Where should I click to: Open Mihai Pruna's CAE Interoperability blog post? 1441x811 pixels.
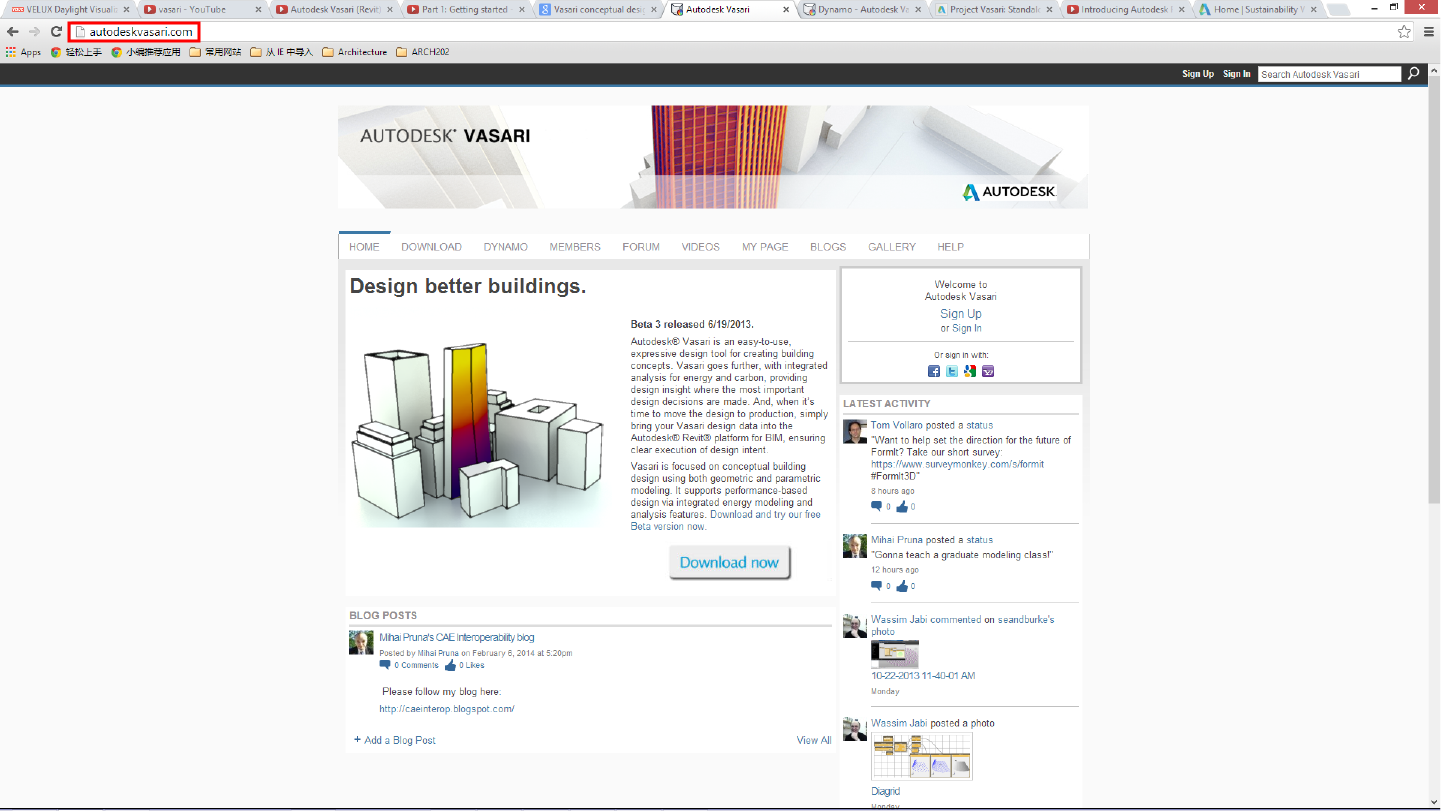pos(457,637)
